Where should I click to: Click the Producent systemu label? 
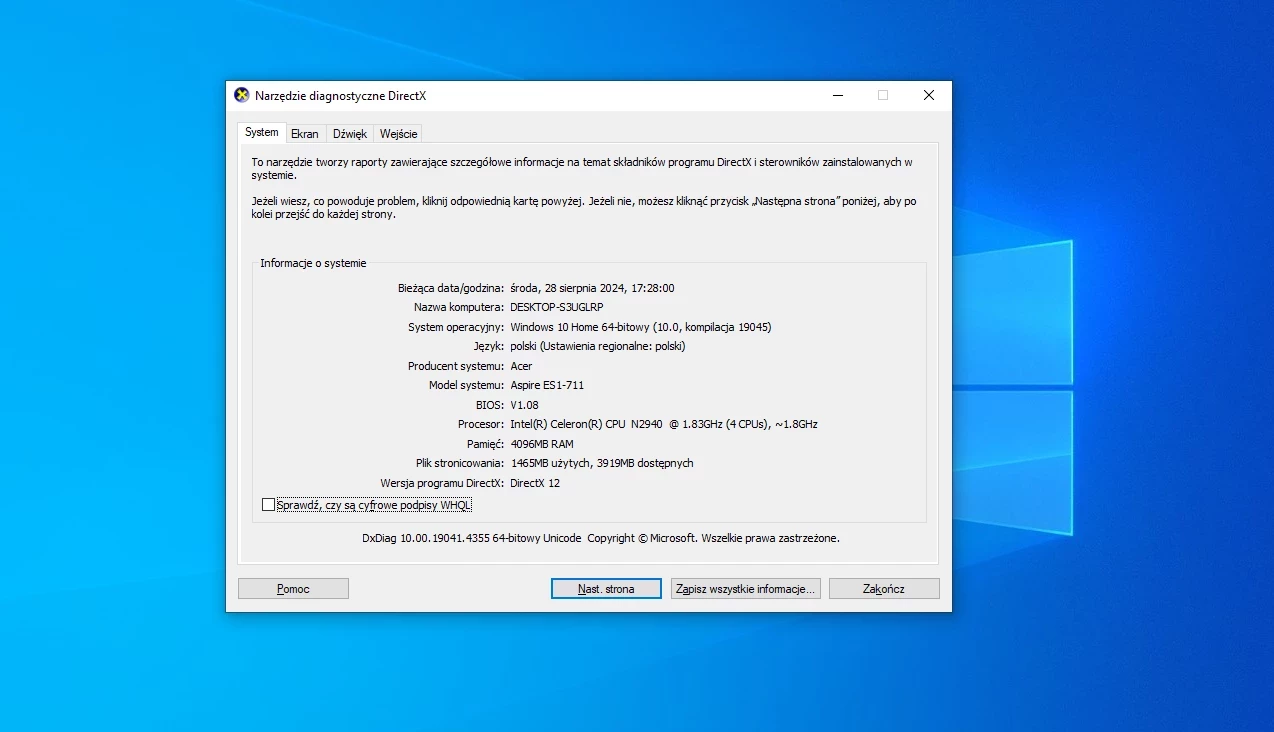(456, 366)
